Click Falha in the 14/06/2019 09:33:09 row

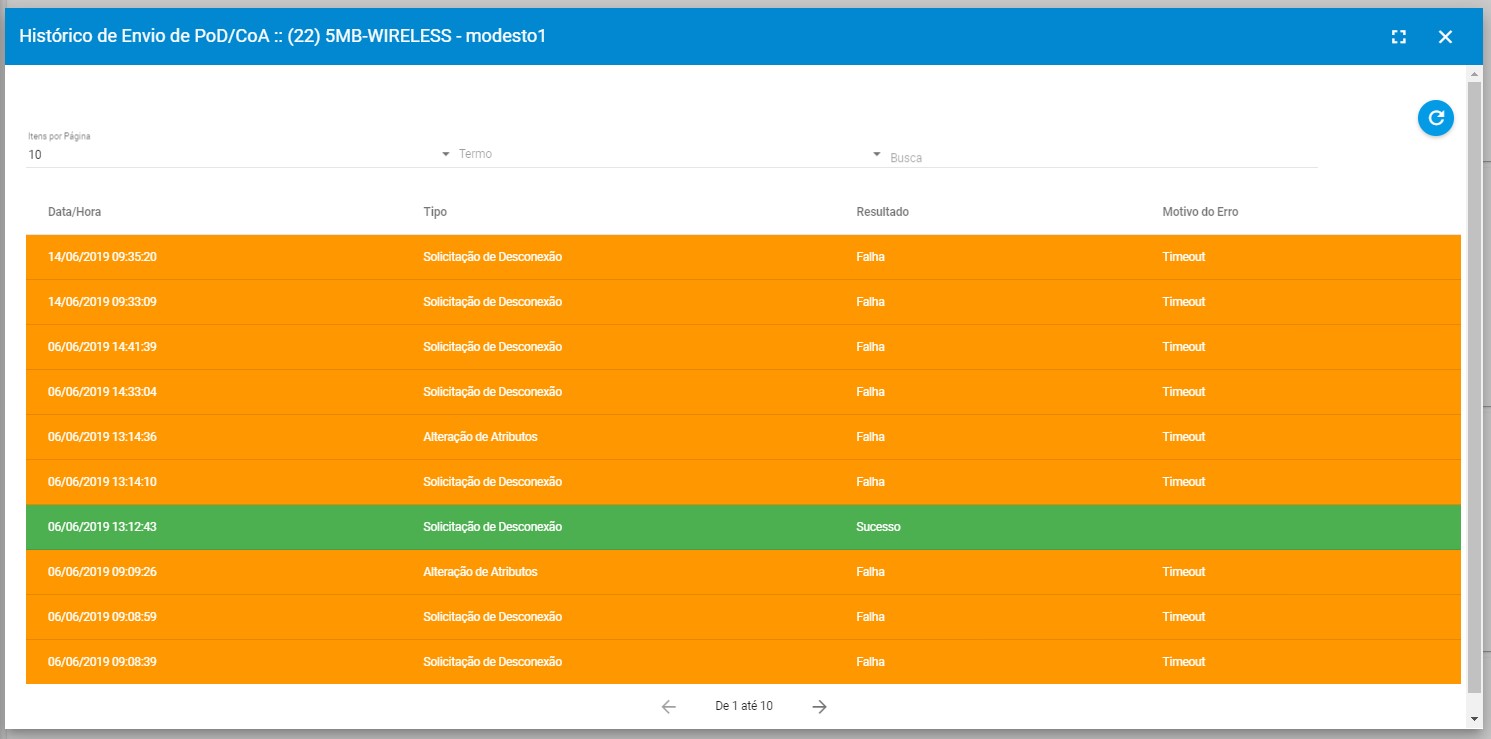pyautogui.click(x=870, y=302)
